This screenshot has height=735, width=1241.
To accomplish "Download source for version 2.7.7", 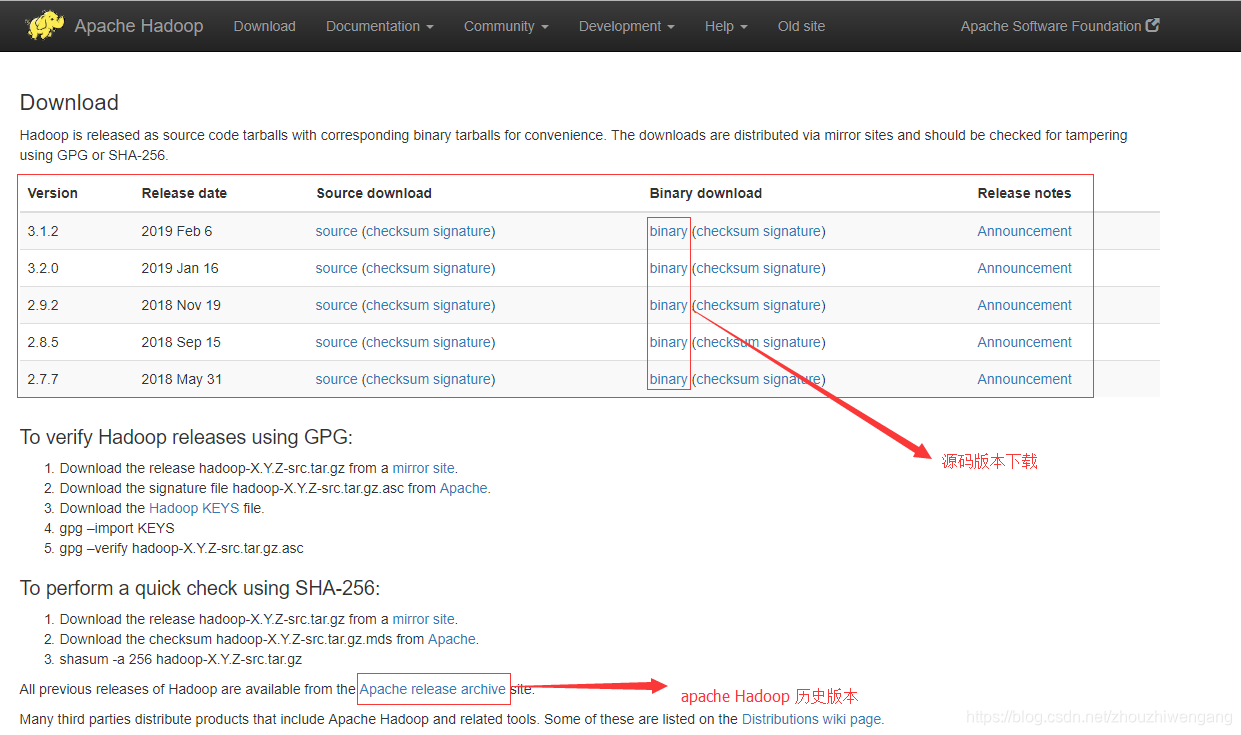I will 336,379.
